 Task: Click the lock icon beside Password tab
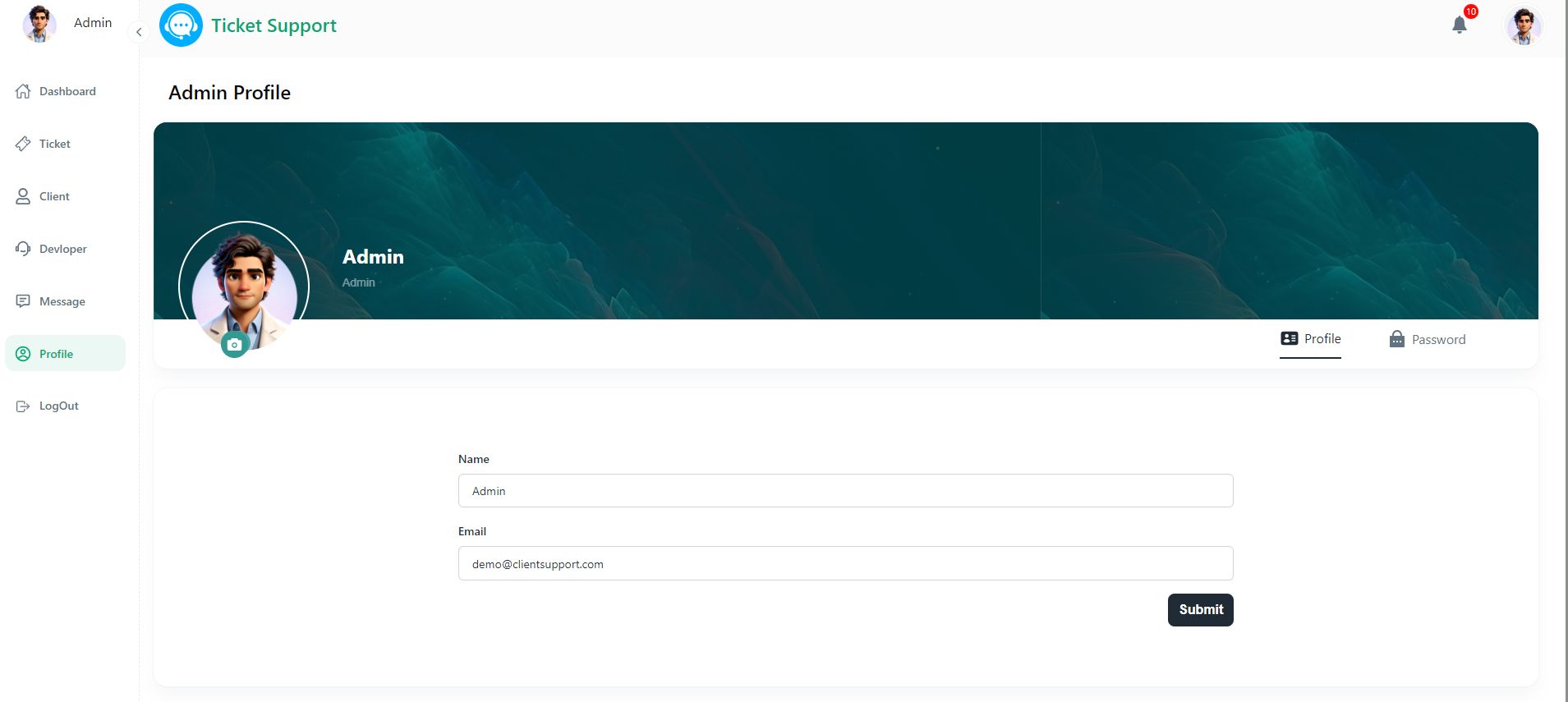click(x=1396, y=339)
